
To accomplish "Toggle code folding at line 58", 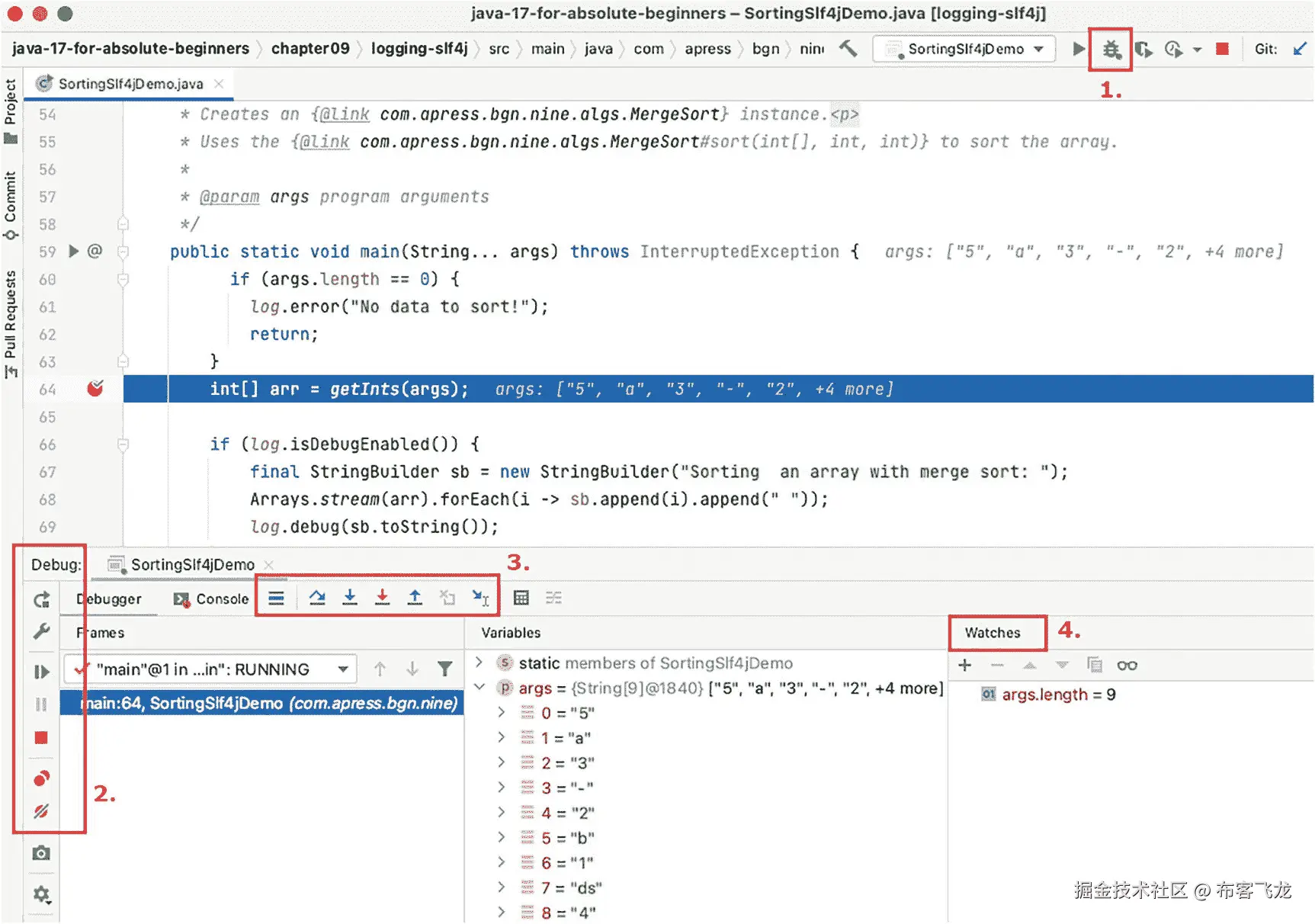I will (123, 224).
